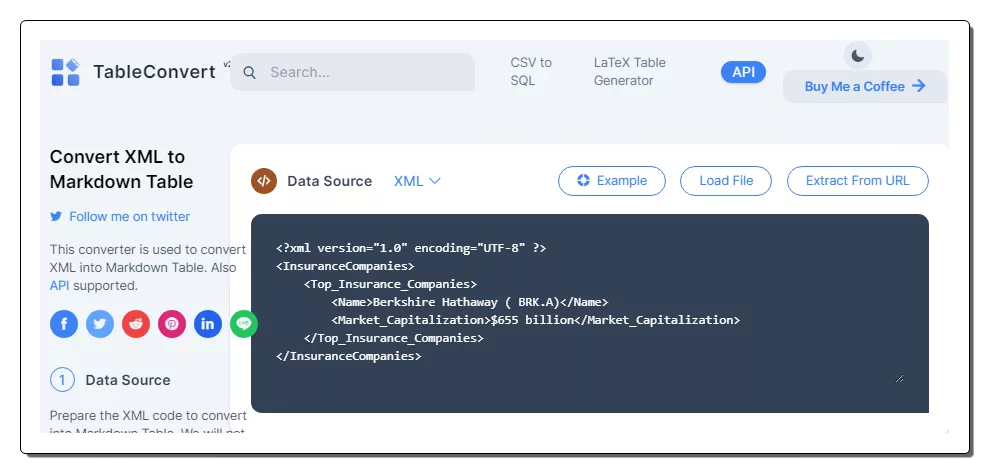This screenshot has width=989, height=473.
Task: Focus the Search input field
Action: [x=353, y=72]
